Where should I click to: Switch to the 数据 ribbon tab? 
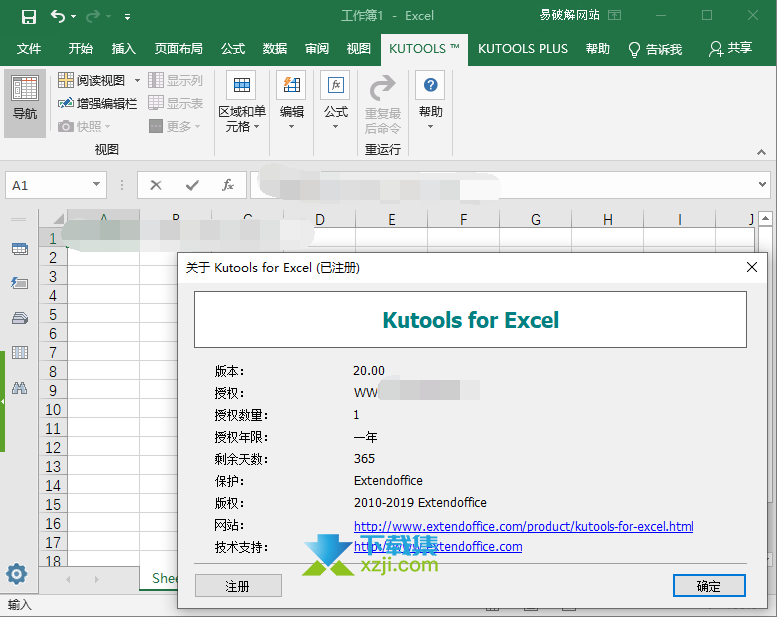coord(275,49)
